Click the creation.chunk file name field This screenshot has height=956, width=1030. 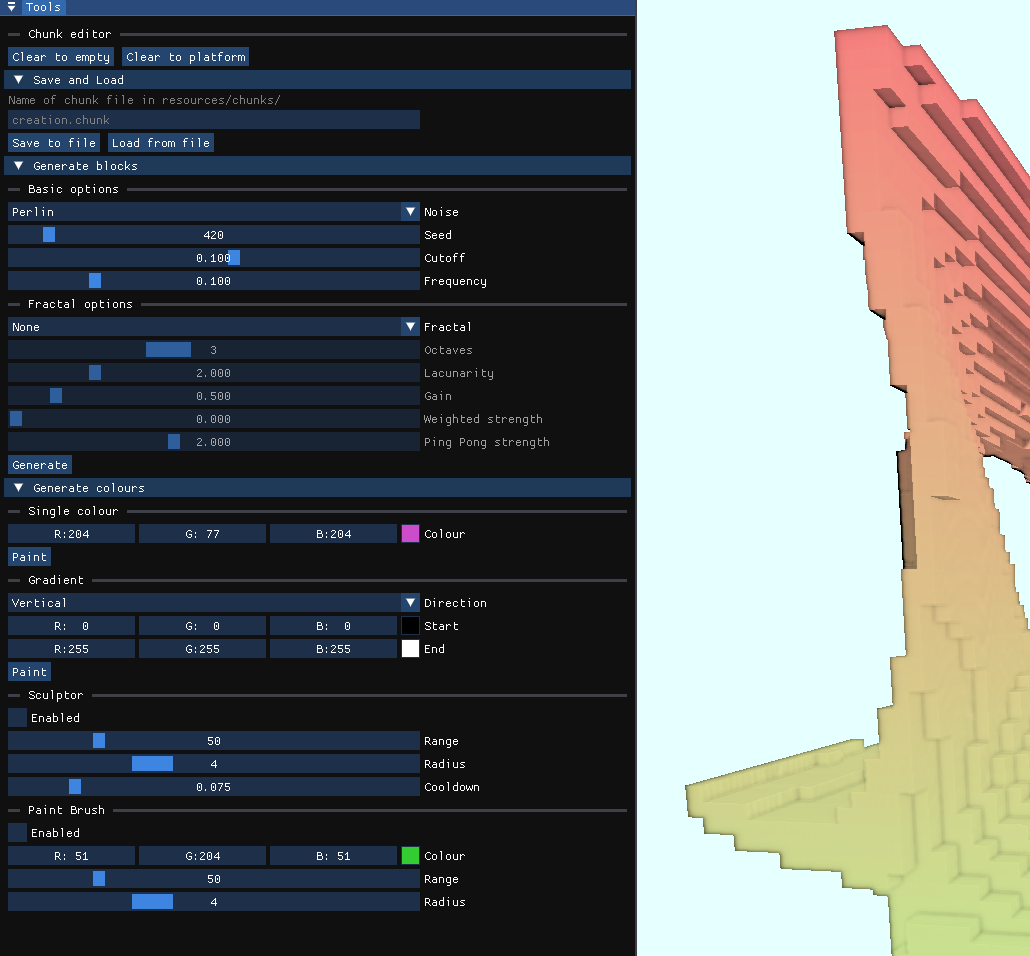point(213,120)
